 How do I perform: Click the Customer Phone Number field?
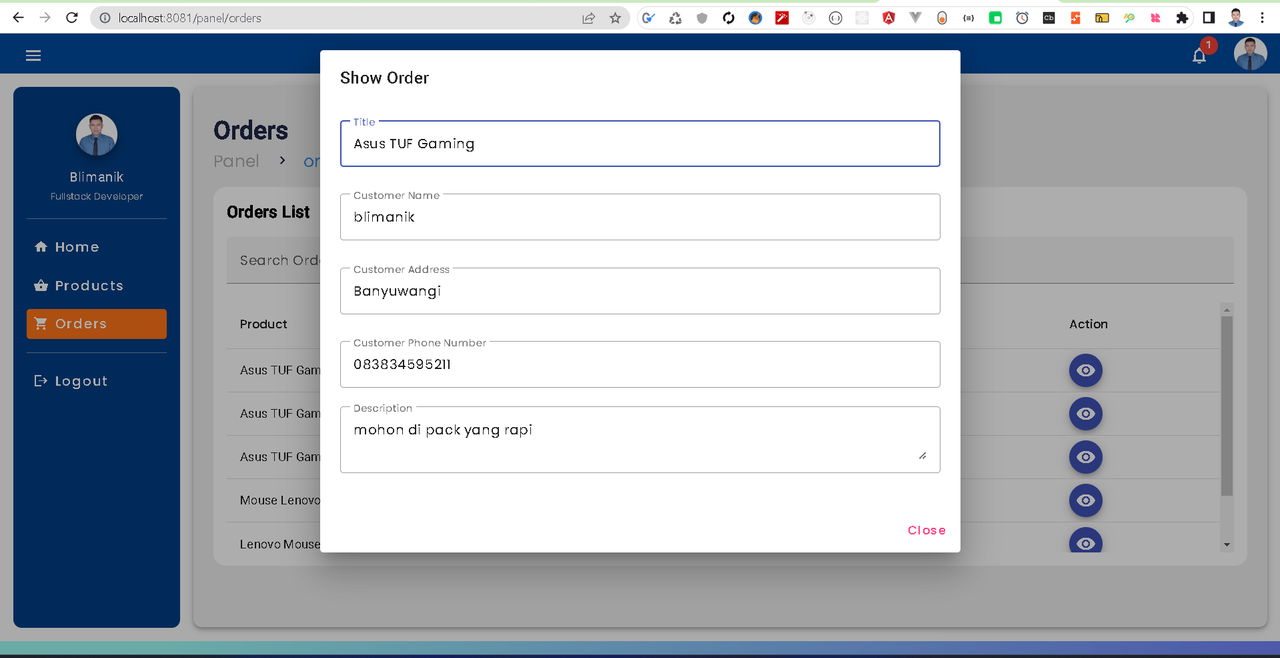tap(640, 364)
